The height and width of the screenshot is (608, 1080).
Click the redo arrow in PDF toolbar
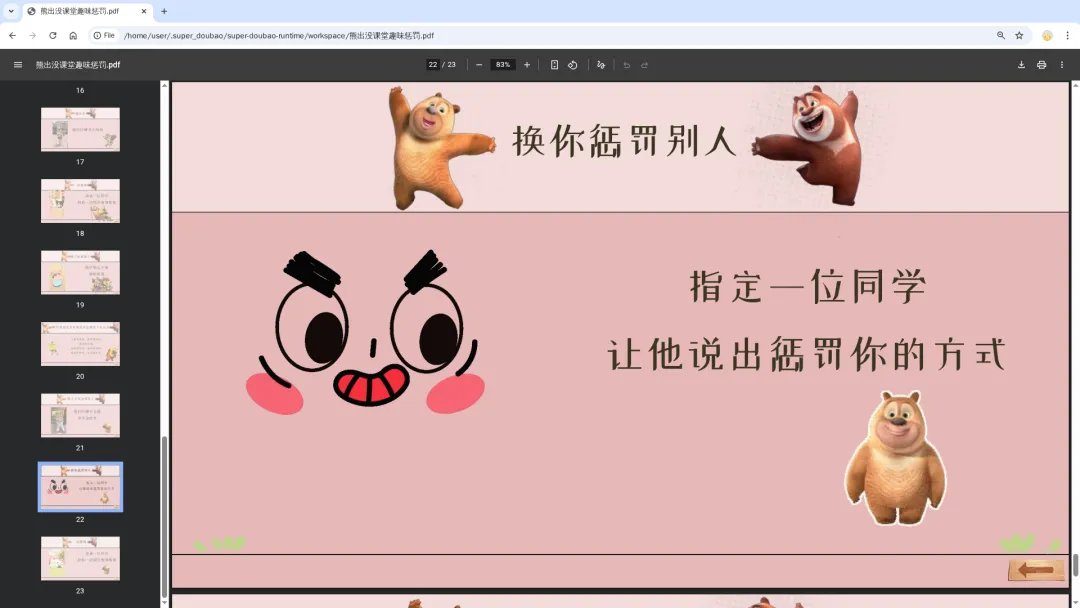645,65
